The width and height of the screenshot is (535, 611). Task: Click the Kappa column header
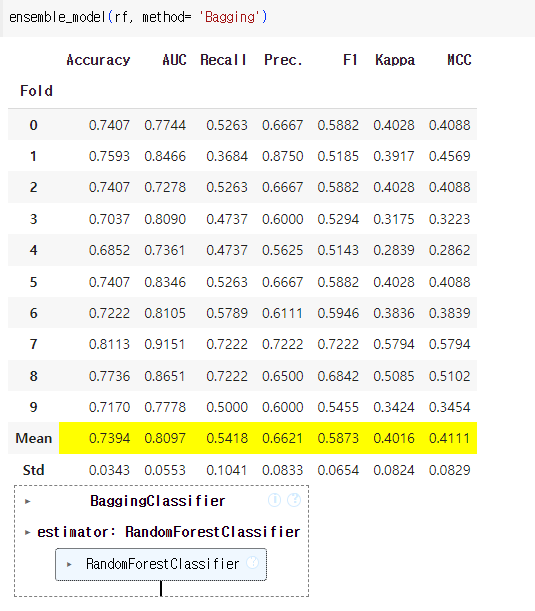click(395, 60)
